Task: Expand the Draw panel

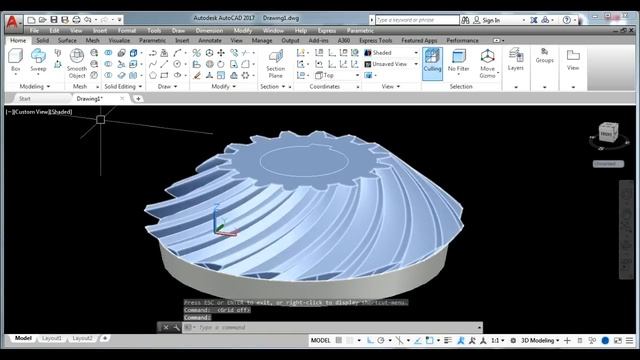Action: (167, 87)
